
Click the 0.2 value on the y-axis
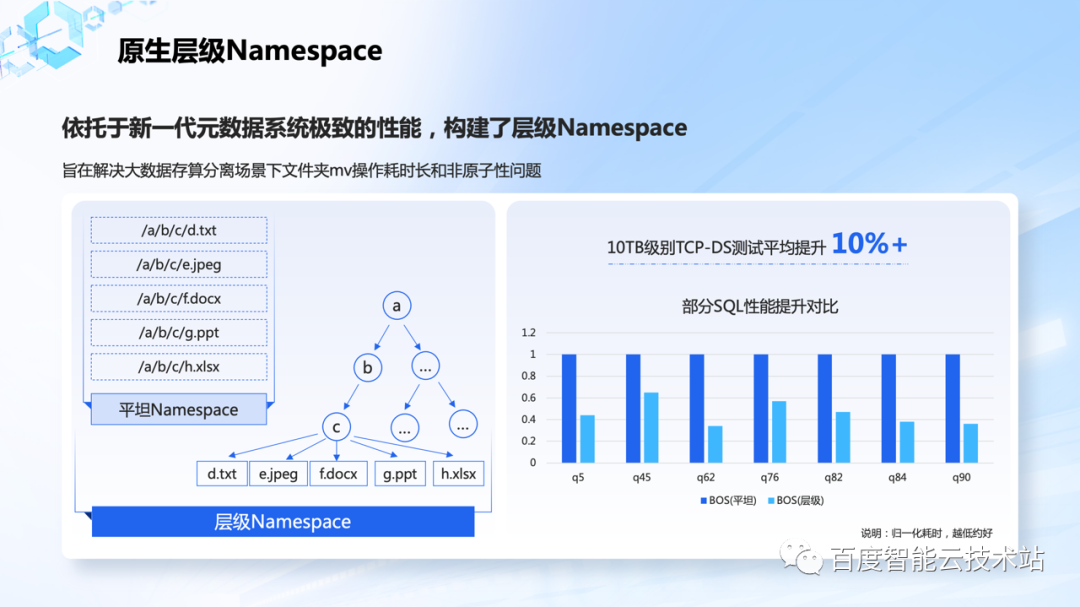pos(528,441)
